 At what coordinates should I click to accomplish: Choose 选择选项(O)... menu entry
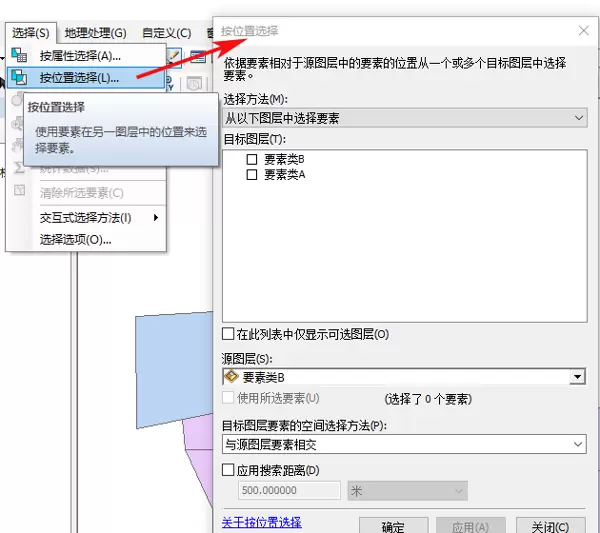pyautogui.click(x=75, y=239)
